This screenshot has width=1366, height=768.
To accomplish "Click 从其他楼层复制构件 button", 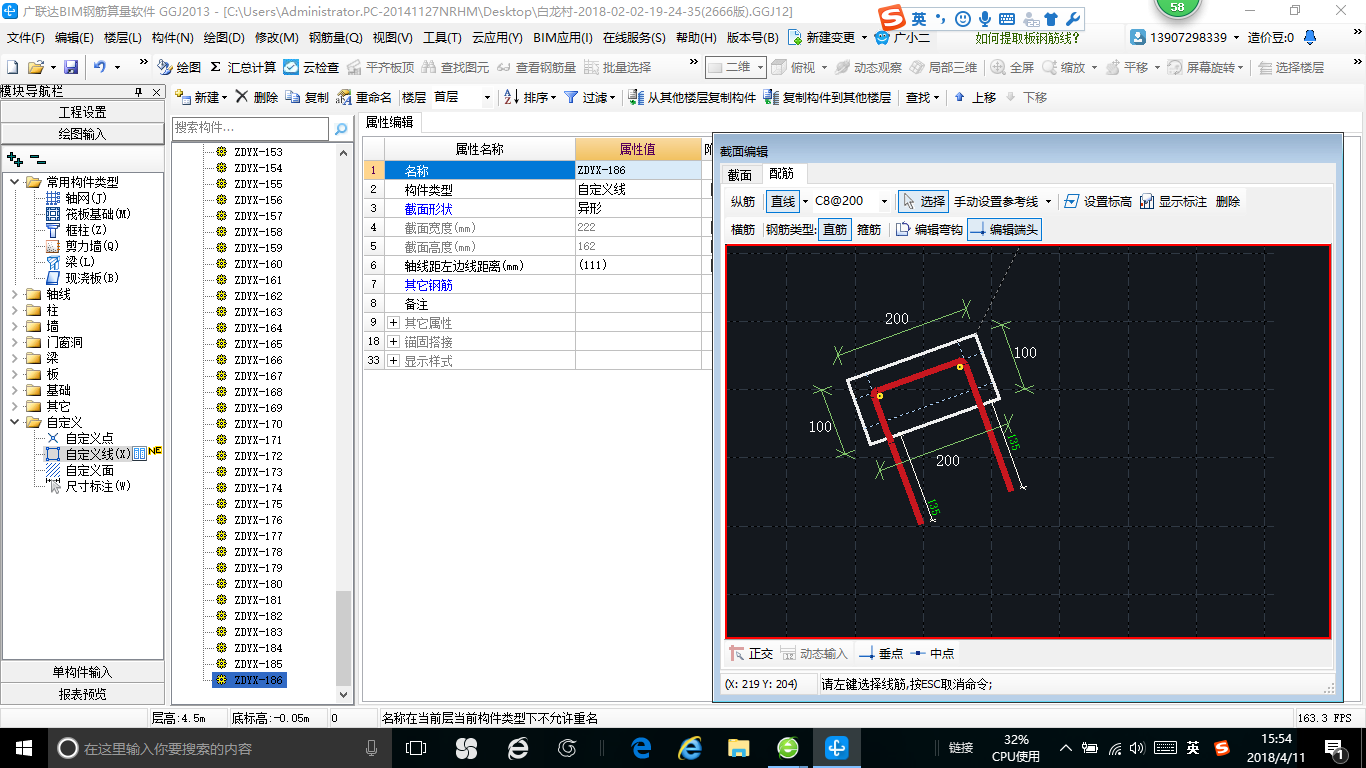I will (692, 97).
